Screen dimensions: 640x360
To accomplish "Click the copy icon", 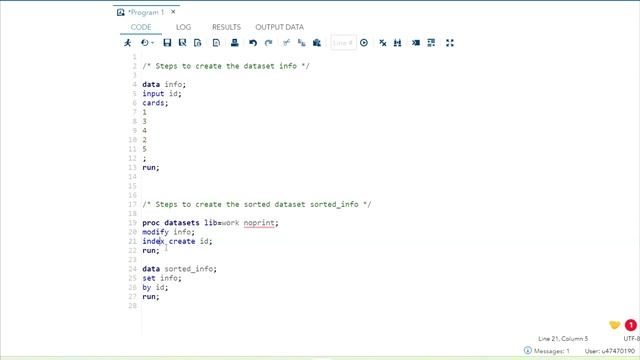I will [302, 43].
